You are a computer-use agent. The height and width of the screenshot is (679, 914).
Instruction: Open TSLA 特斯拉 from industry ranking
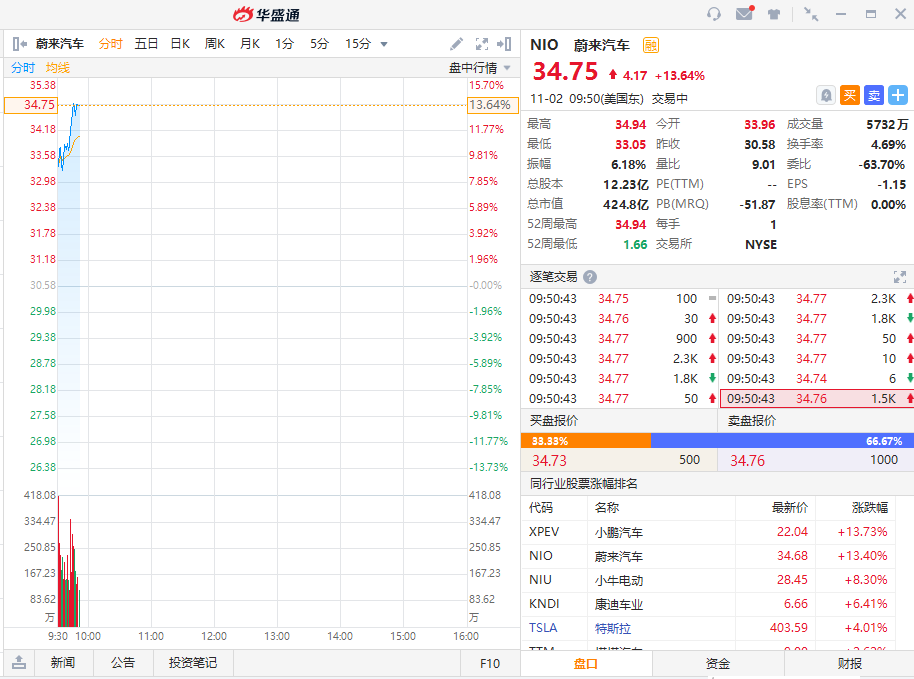pyautogui.click(x=607, y=628)
